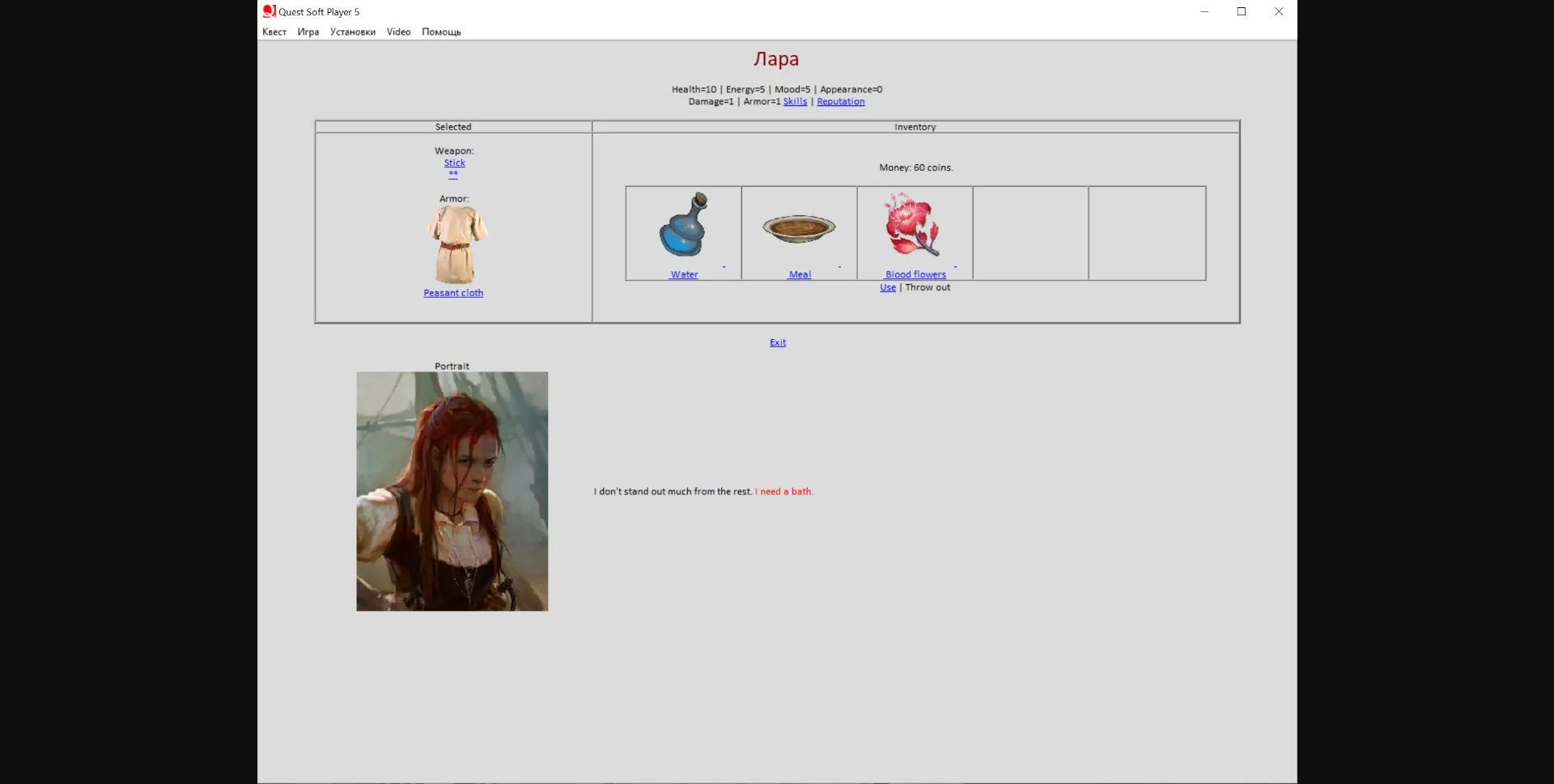Image resolution: width=1554 pixels, height=784 pixels.
Task: Click the Blood flowers icon in inventory
Action: (913, 225)
